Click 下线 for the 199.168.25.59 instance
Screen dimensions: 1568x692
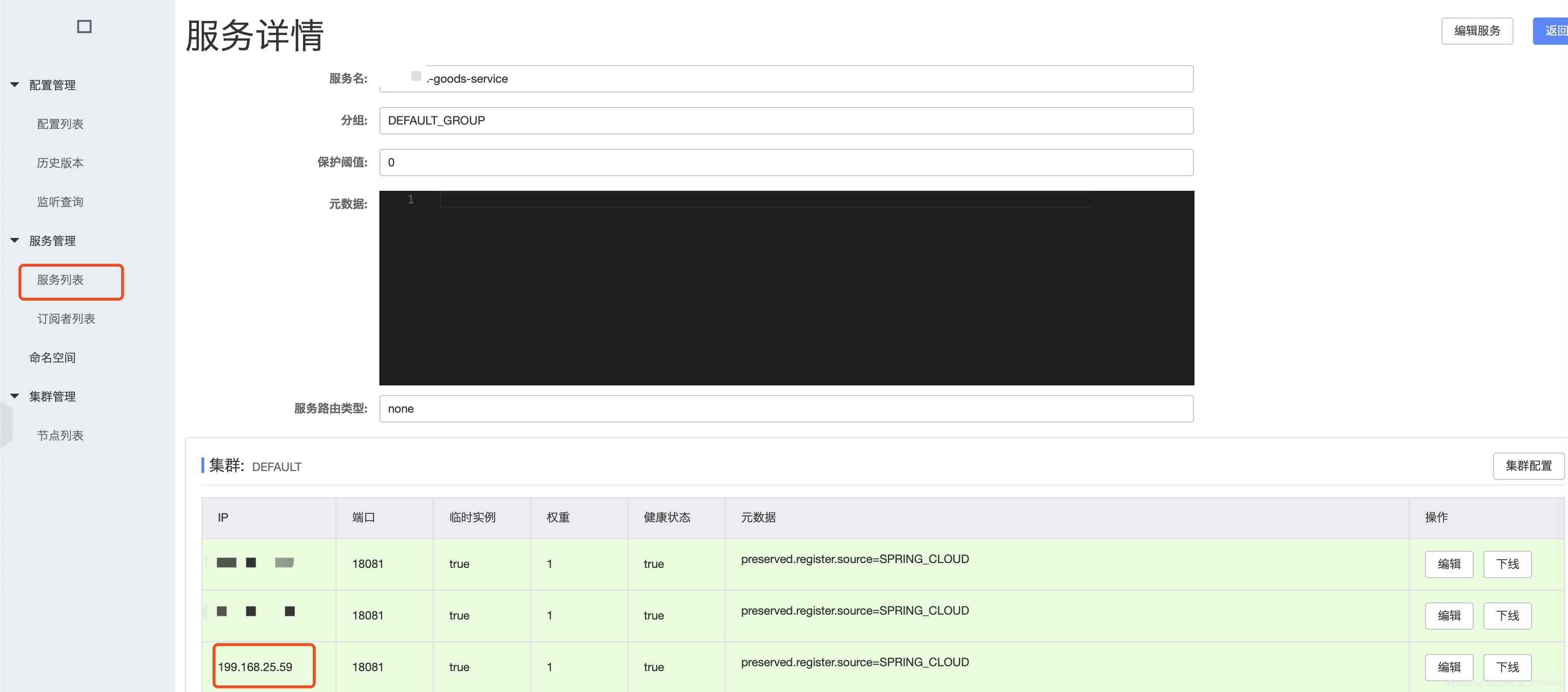point(1507,667)
